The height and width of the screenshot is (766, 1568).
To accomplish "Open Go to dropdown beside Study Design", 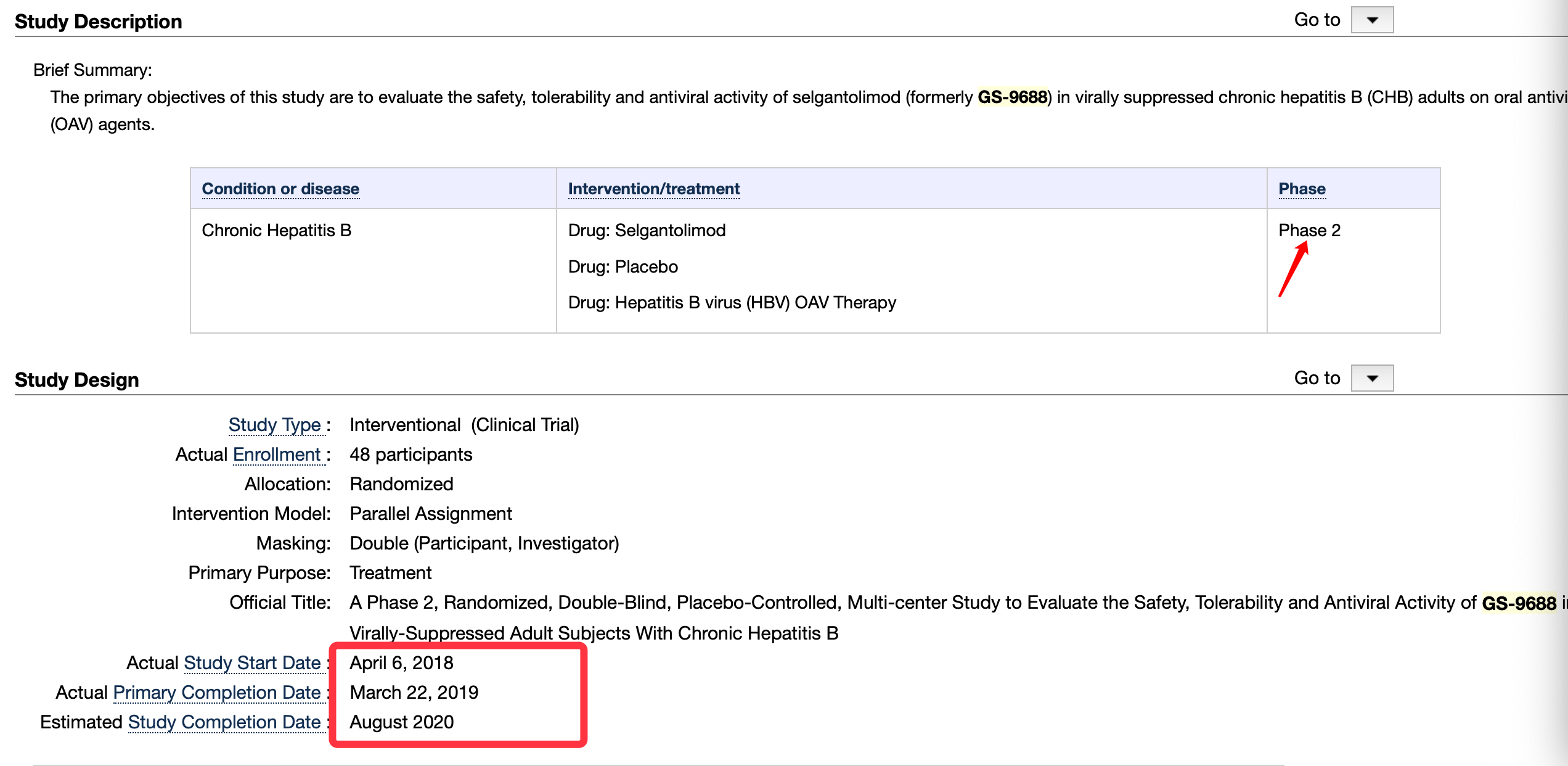I will (1372, 378).
